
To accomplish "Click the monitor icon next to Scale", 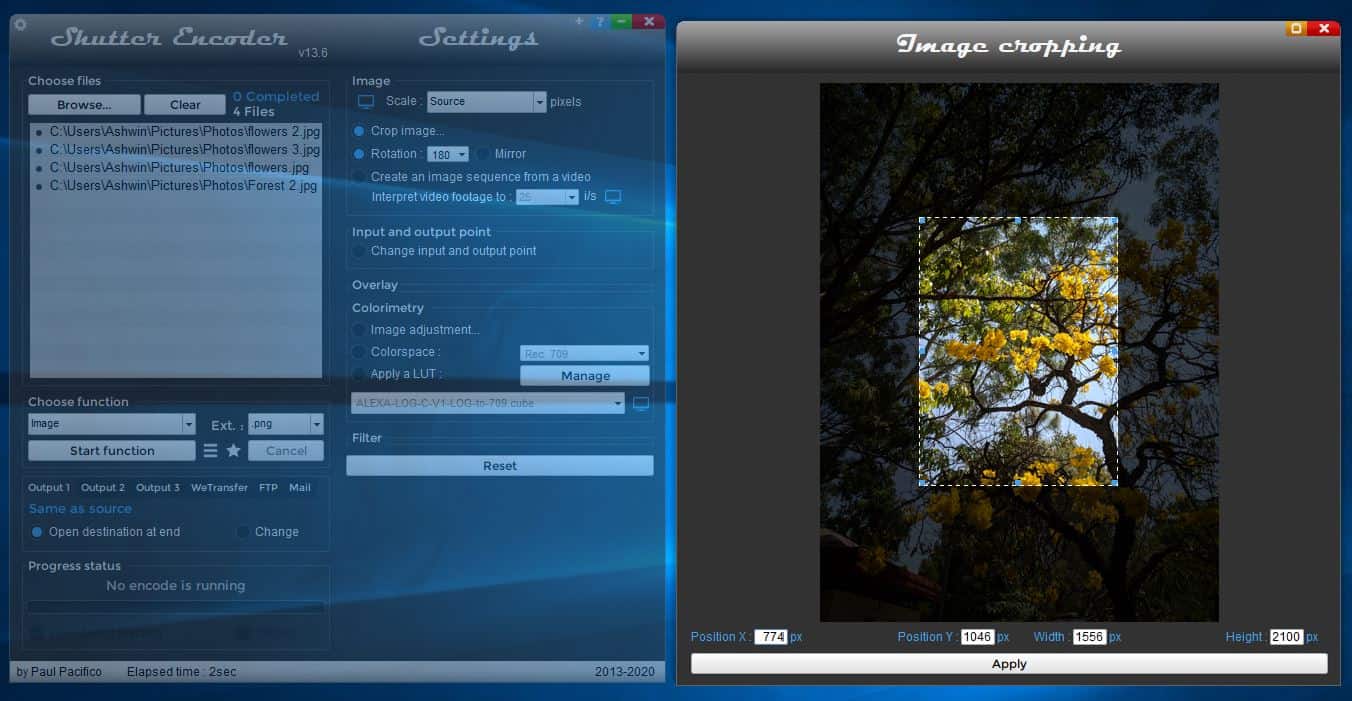I will click(364, 101).
